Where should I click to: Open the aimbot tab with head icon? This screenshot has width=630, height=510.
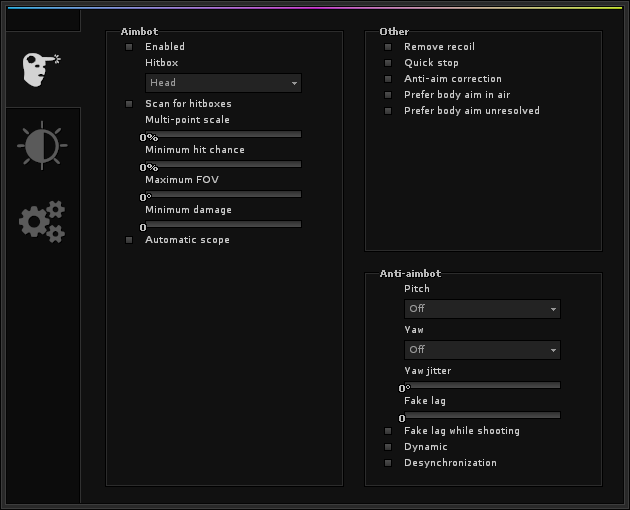pos(41,68)
